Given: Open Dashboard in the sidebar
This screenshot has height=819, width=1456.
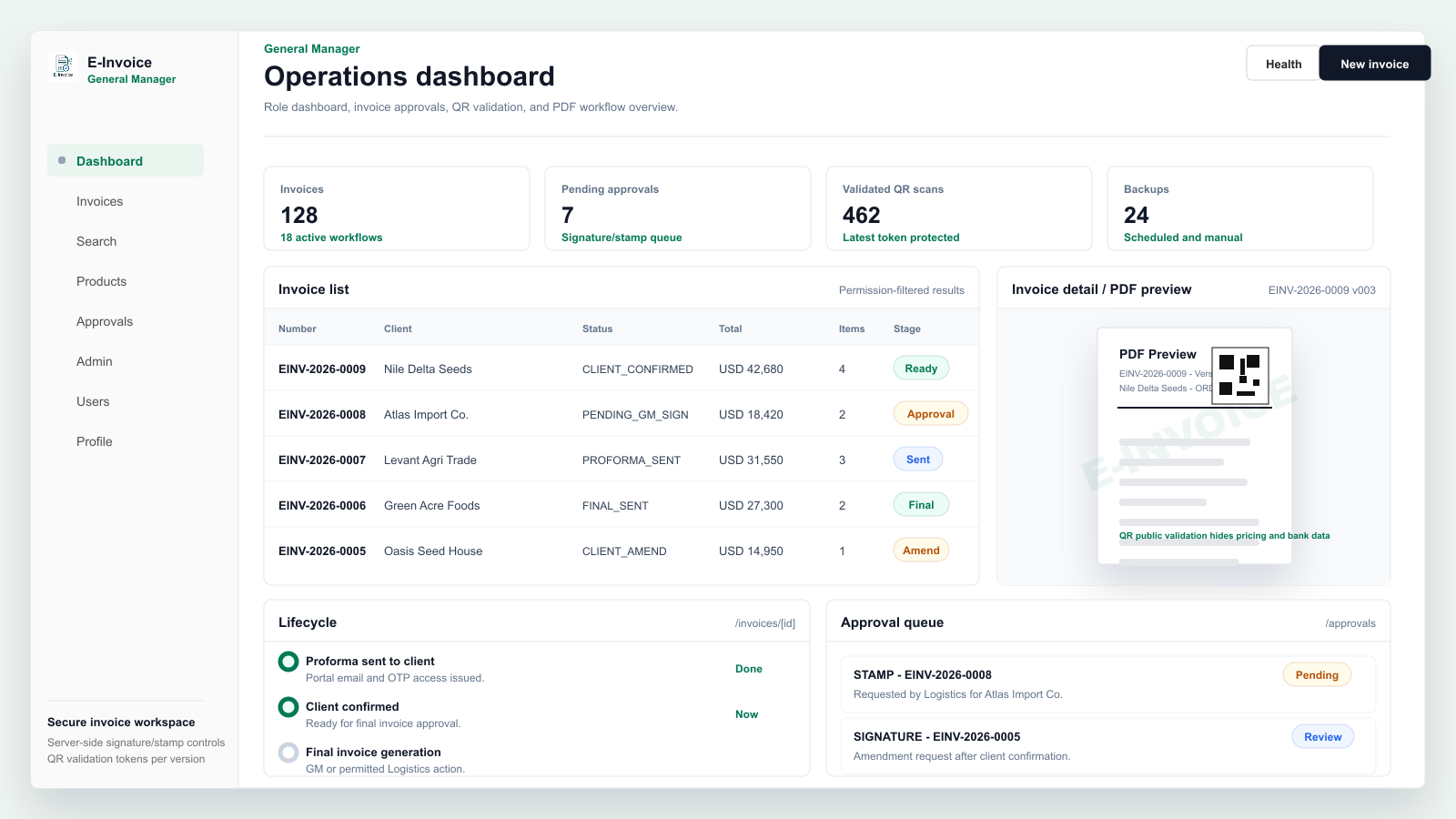Looking at the screenshot, I should coord(126,161).
